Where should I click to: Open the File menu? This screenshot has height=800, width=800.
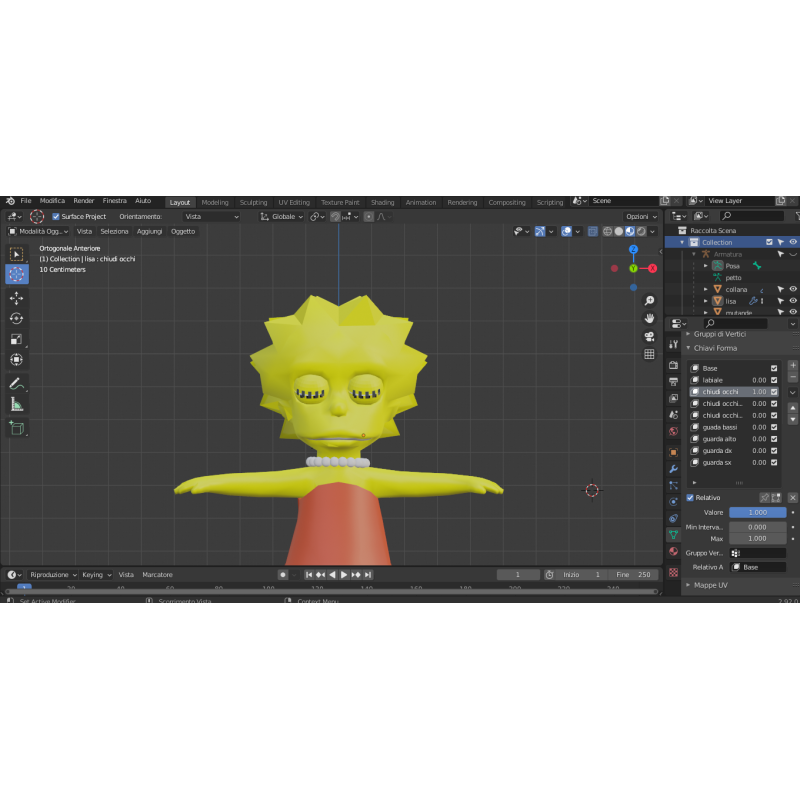pos(26,201)
